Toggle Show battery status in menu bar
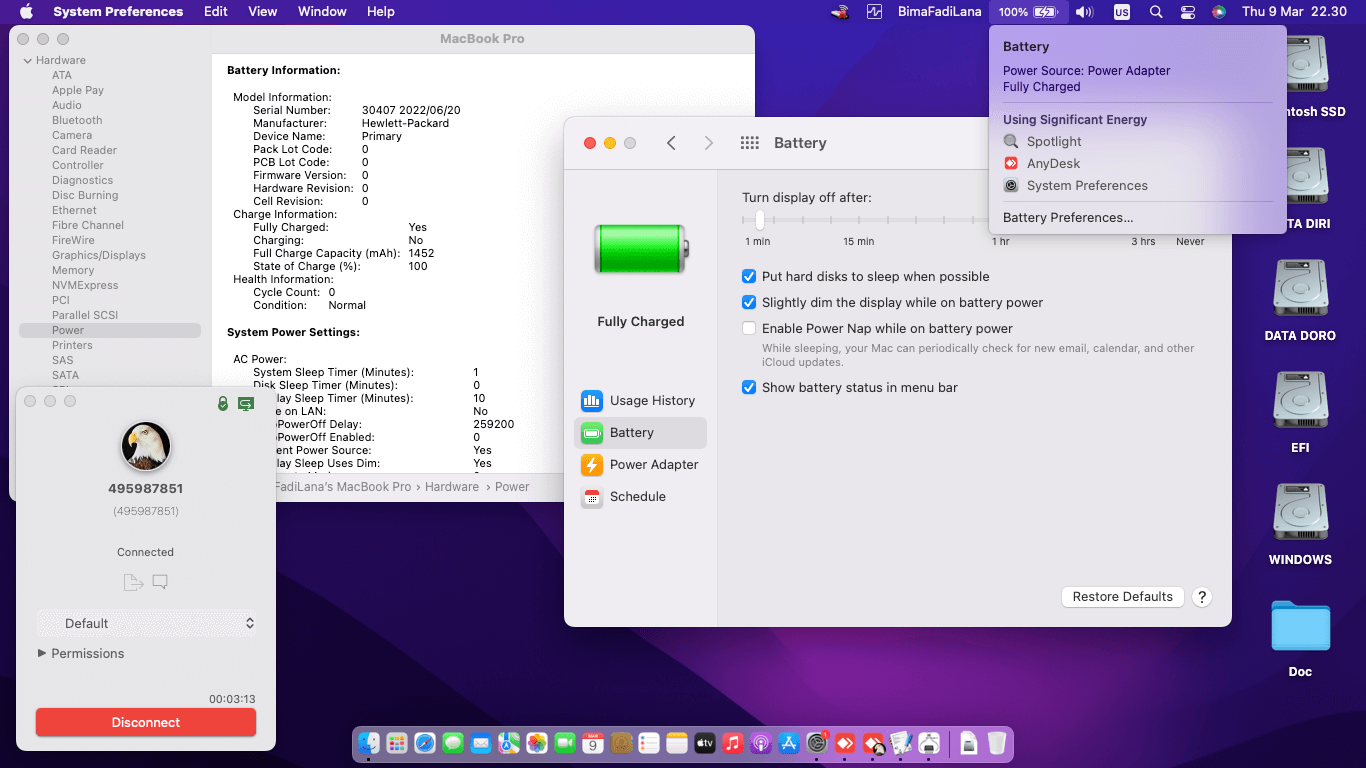Image resolution: width=1366 pixels, height=768 pixels. 749,388
